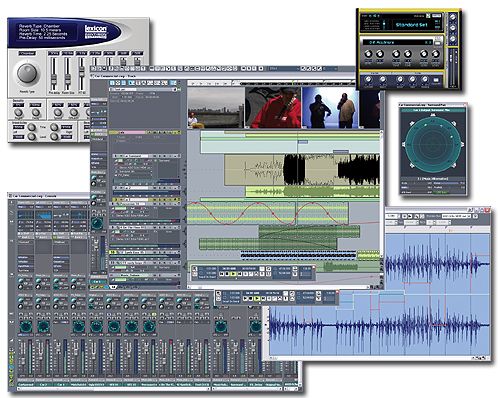
Task: Click Stop in the track view transport
Action: pos(227,274)
